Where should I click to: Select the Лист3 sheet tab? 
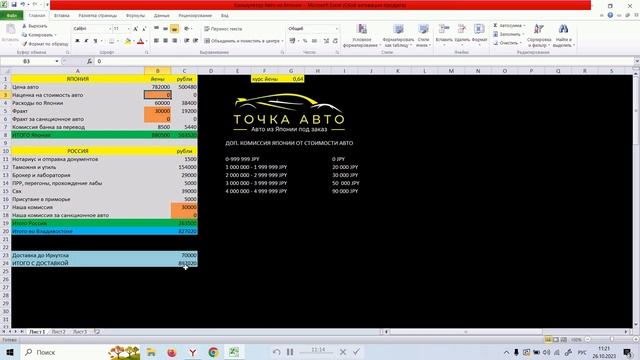pyautogui.click(x=80, y=332)
